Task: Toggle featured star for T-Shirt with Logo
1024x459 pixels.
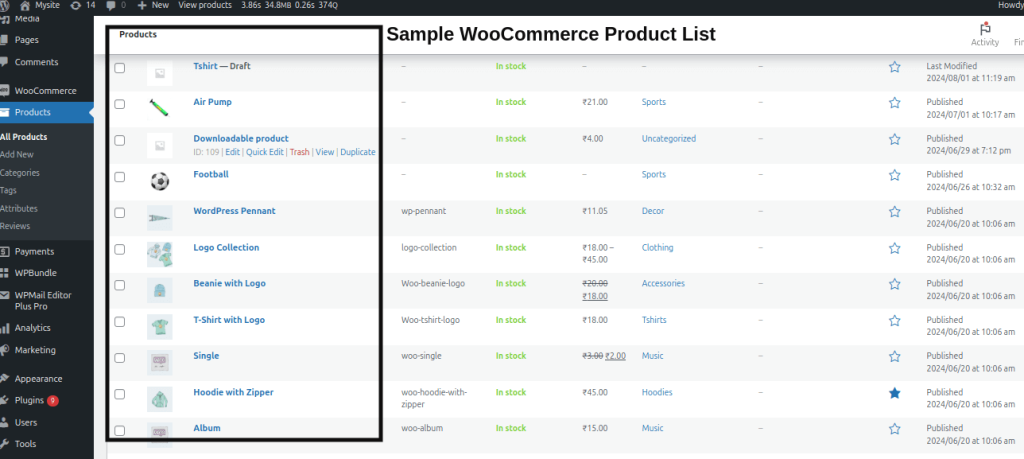Action: point(895,321)
